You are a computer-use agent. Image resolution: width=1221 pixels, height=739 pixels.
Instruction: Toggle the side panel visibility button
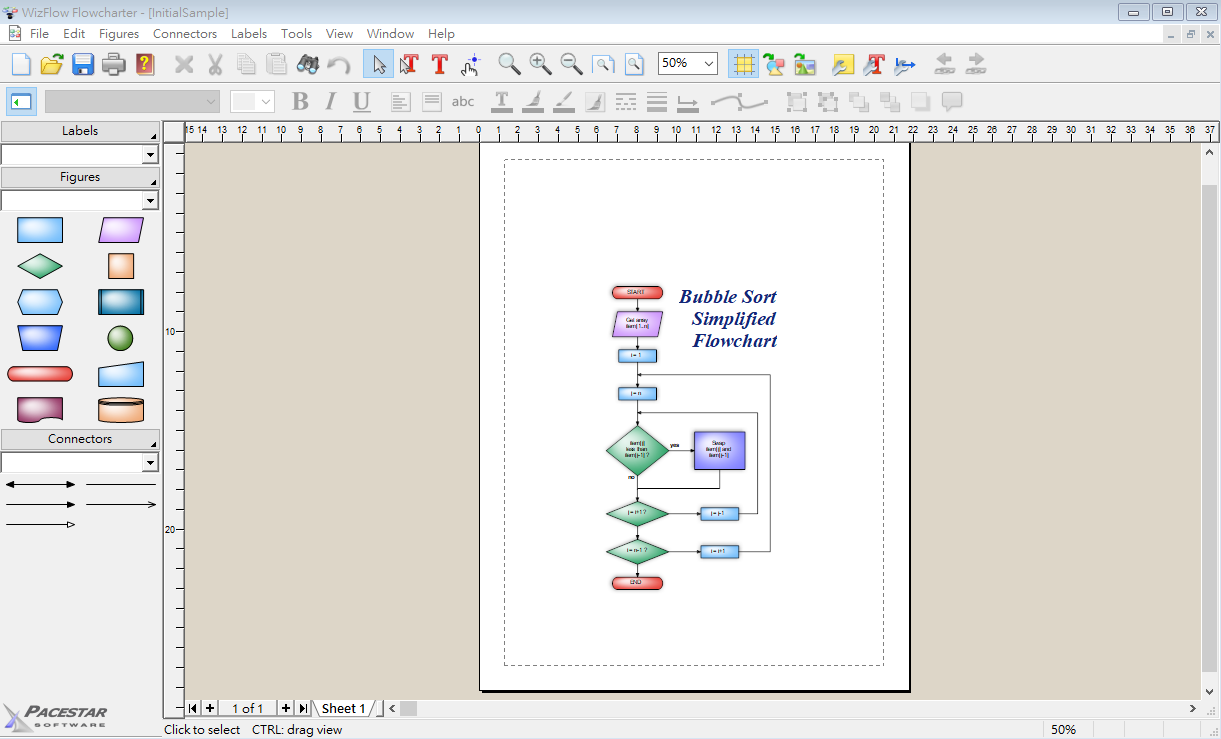coord(22,101)
